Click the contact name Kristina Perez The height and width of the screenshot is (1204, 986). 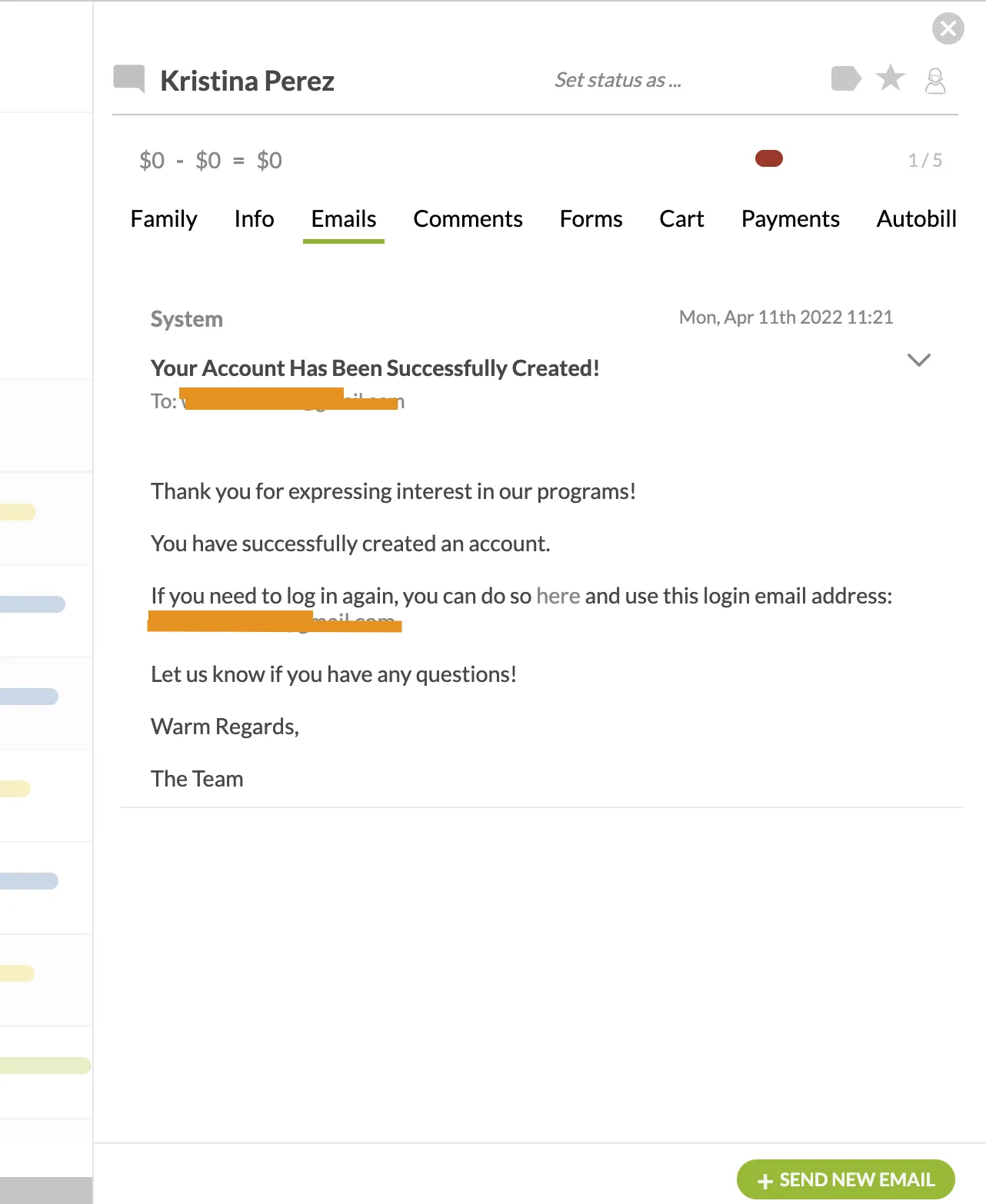coord(247,81)
